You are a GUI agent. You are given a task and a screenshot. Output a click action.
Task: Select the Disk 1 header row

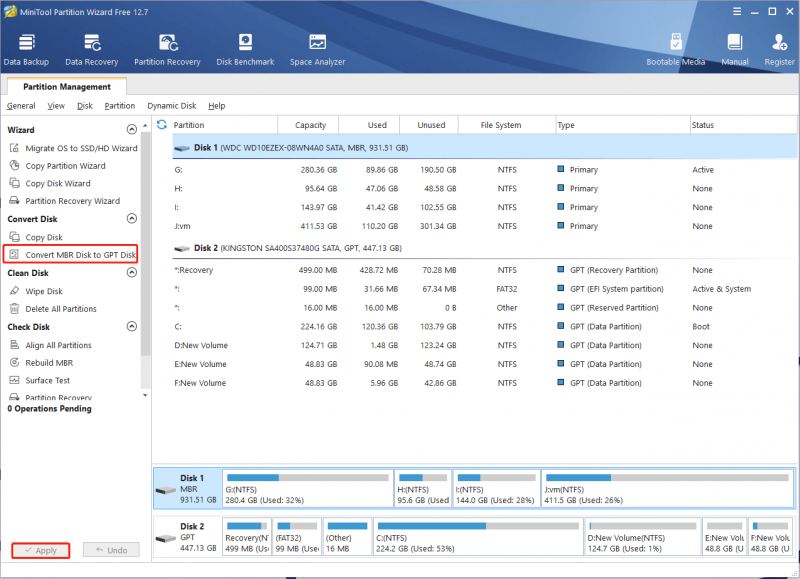[x=484, y=147]
